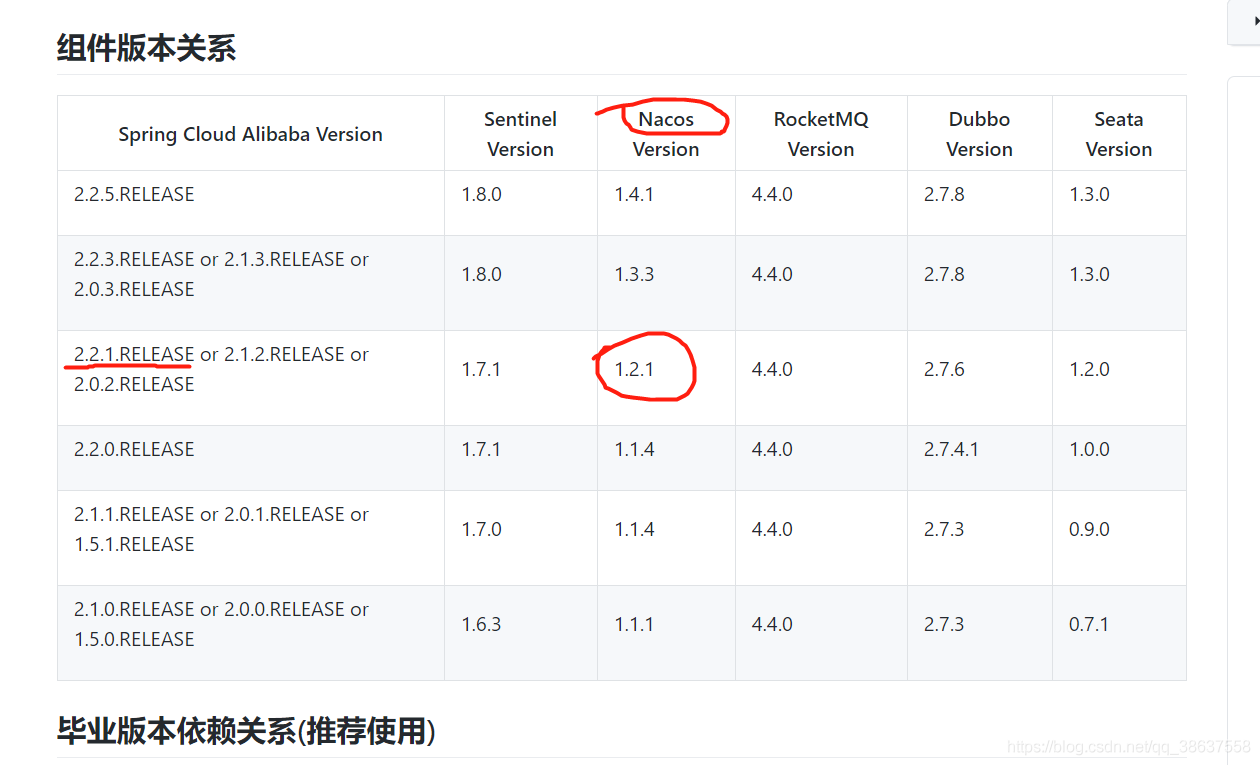Select the Dubbo Version column header
This screenshot has width=1260, height=765.
(980, 134)
